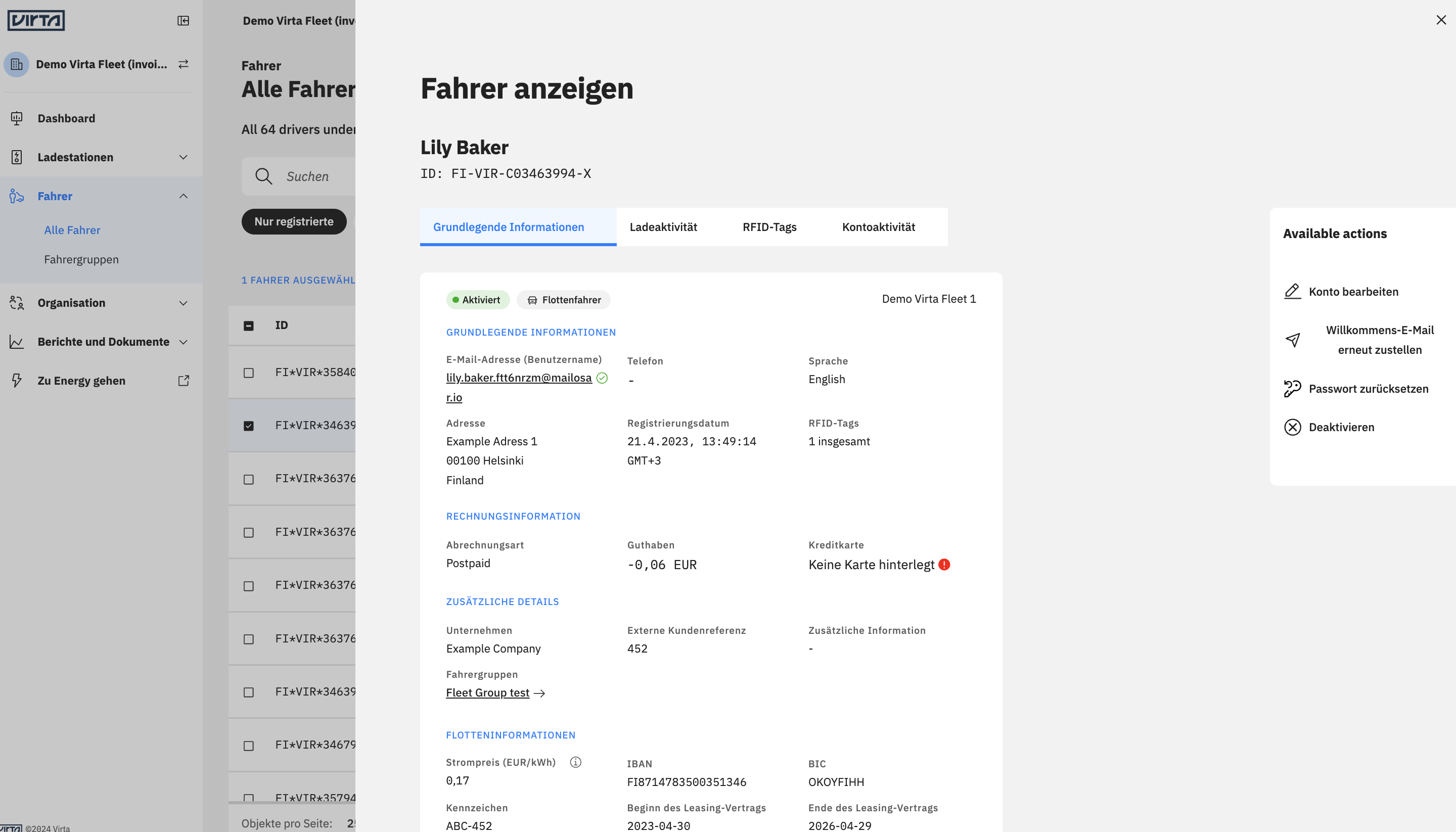Screen dimensions: 1456x832
Task: Check the first FI*VIR*36376 row checkbox
Action: [249, 479]
